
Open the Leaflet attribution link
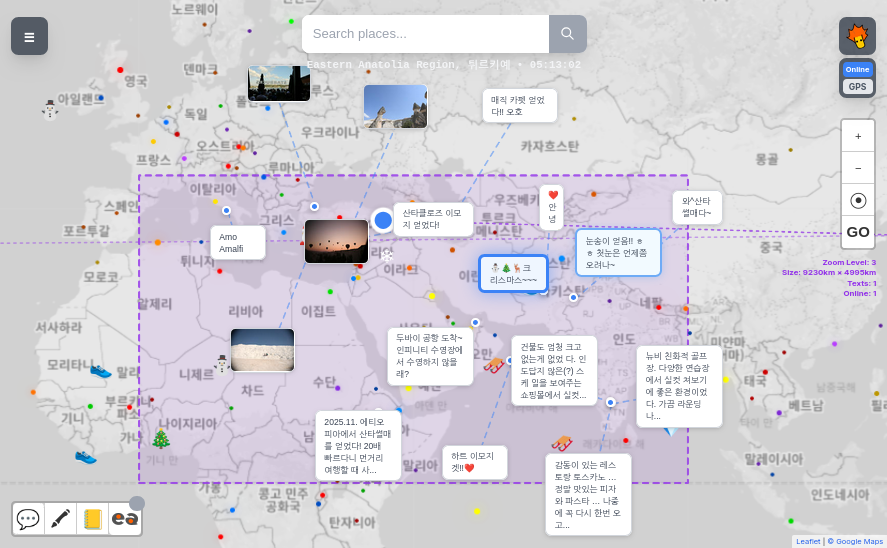[x=808, y=541]
